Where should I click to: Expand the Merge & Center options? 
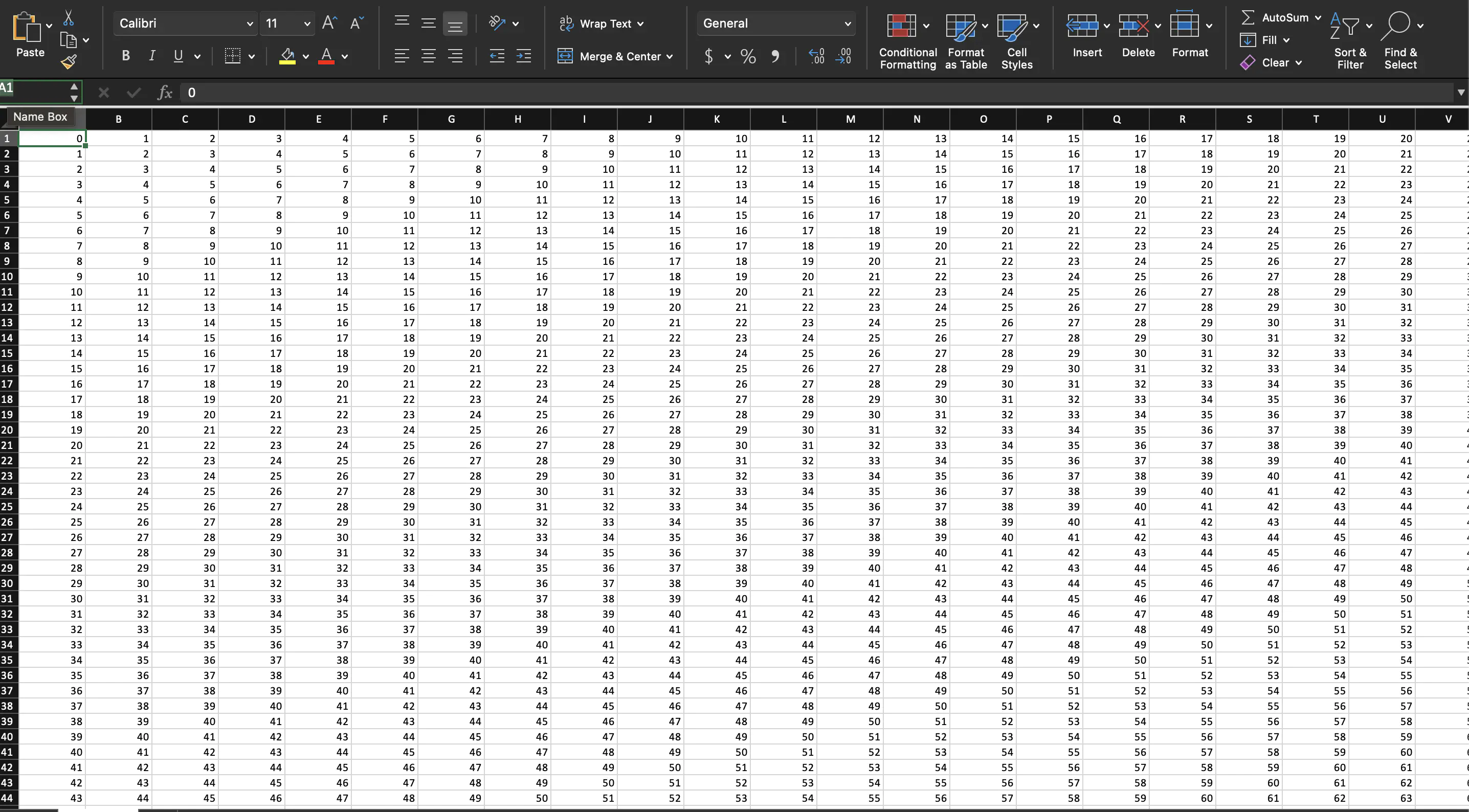pos(669,56)
